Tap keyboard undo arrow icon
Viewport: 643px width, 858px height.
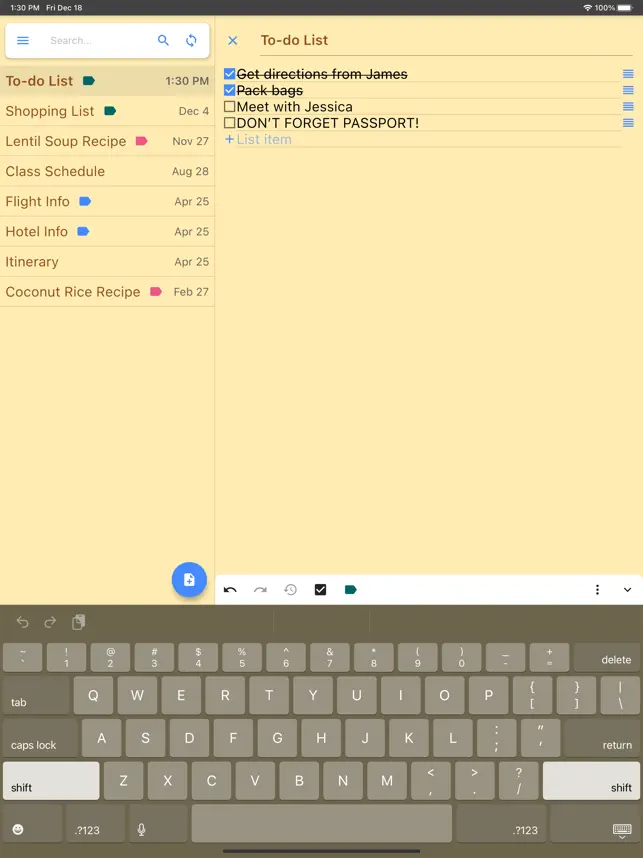(22, 622)
